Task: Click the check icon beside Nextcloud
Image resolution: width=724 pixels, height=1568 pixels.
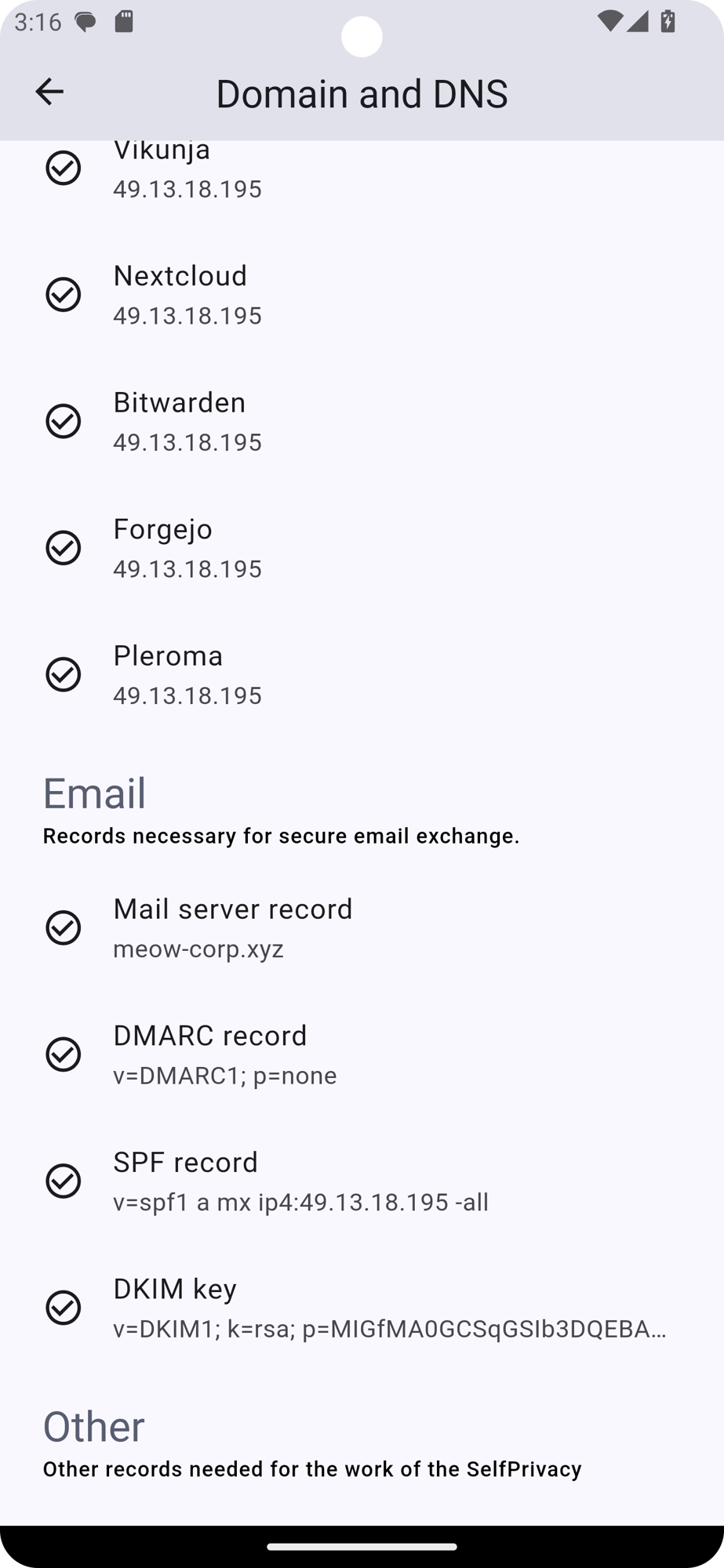Action: tap(63, 294)
